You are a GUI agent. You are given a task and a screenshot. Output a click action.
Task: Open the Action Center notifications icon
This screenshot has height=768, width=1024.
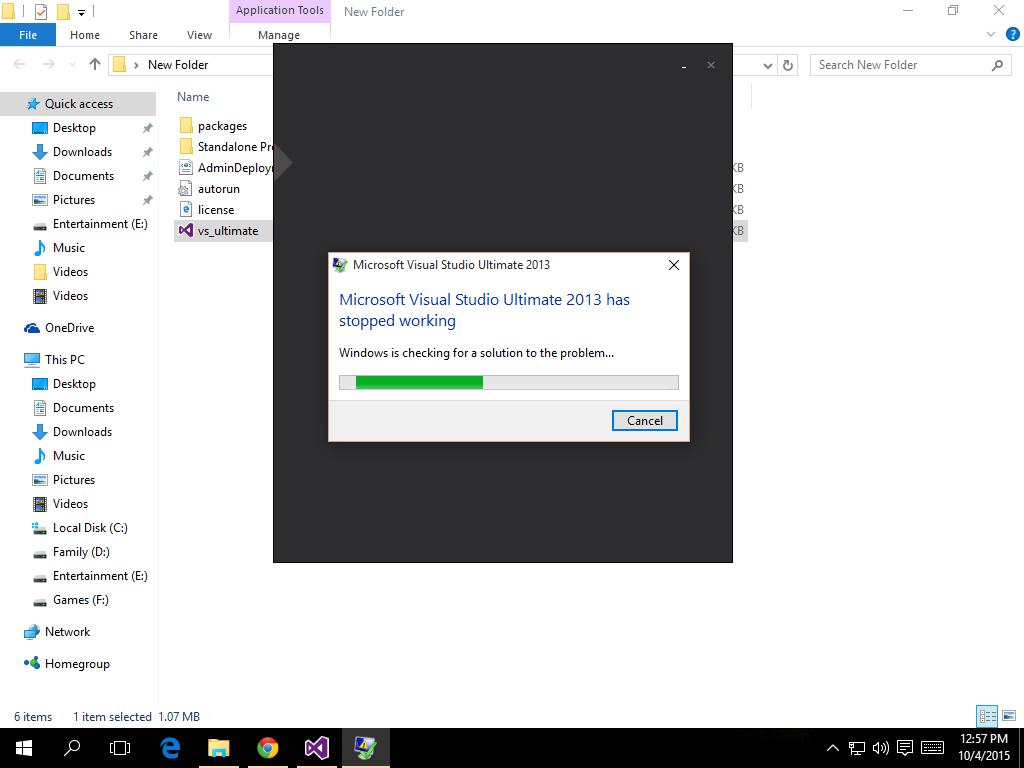click(904, 748)
